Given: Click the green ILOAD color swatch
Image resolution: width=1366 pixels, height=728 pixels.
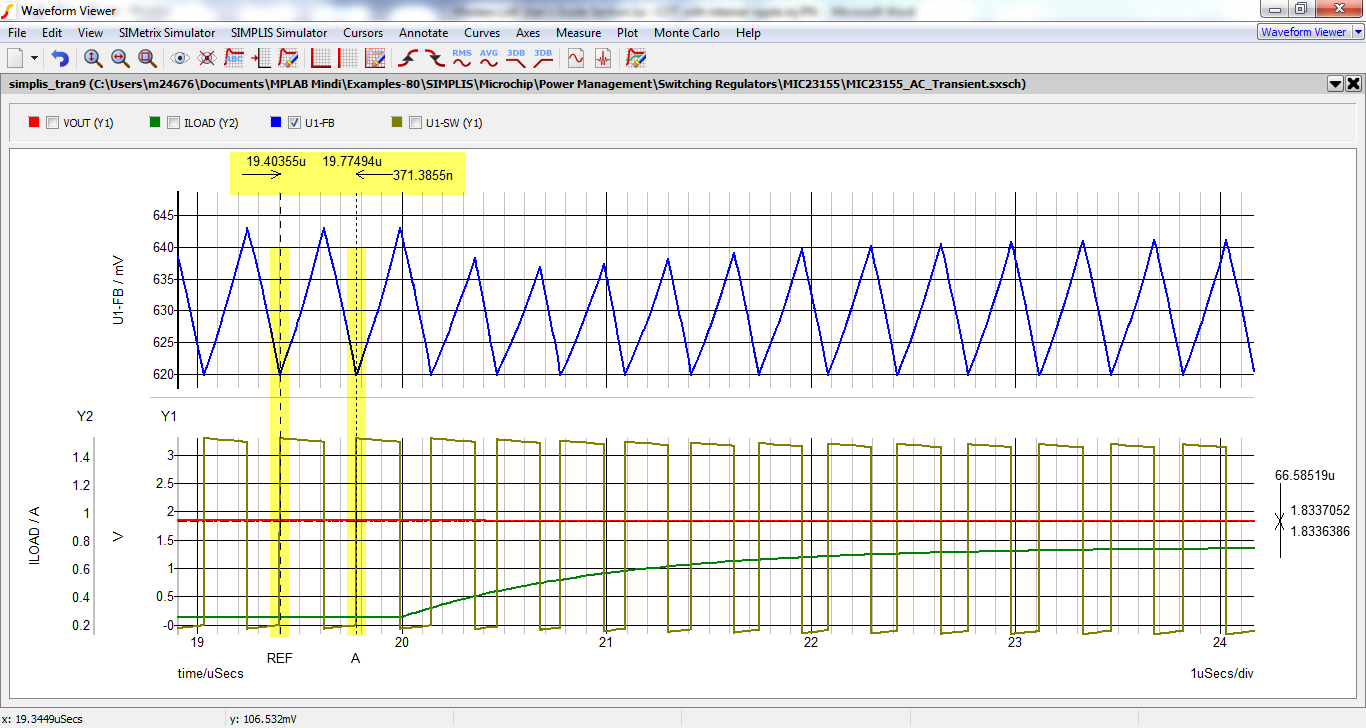Looking at the screenshot, I should [154, 123].
